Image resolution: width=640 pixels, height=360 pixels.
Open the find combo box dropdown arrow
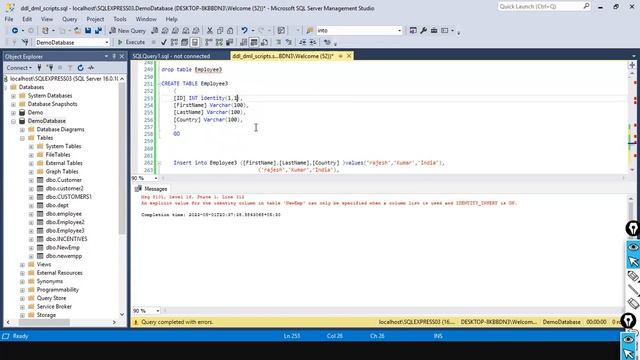[399, 31]
